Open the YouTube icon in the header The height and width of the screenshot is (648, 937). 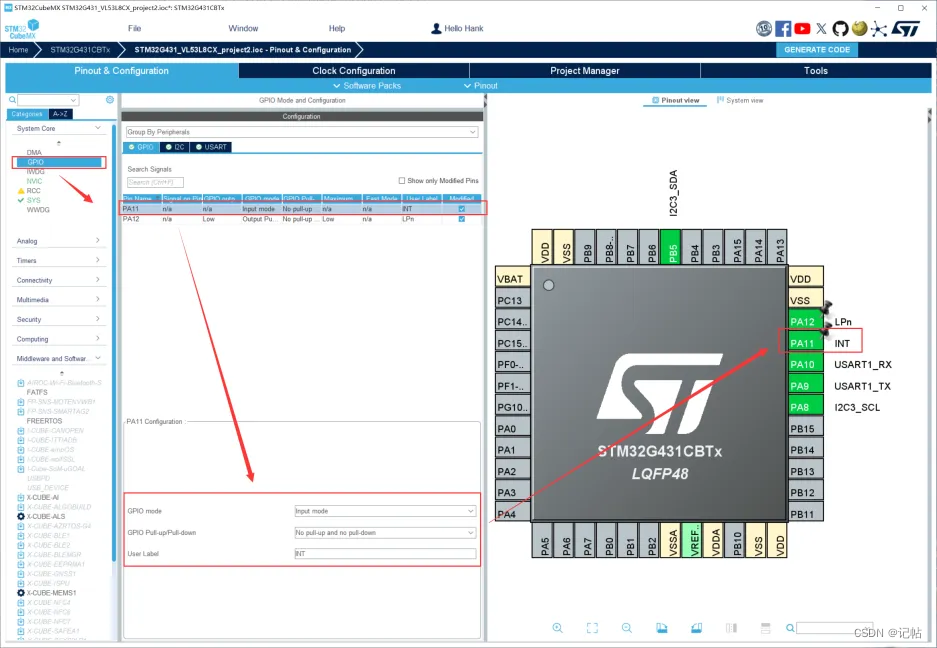(803, 29)
